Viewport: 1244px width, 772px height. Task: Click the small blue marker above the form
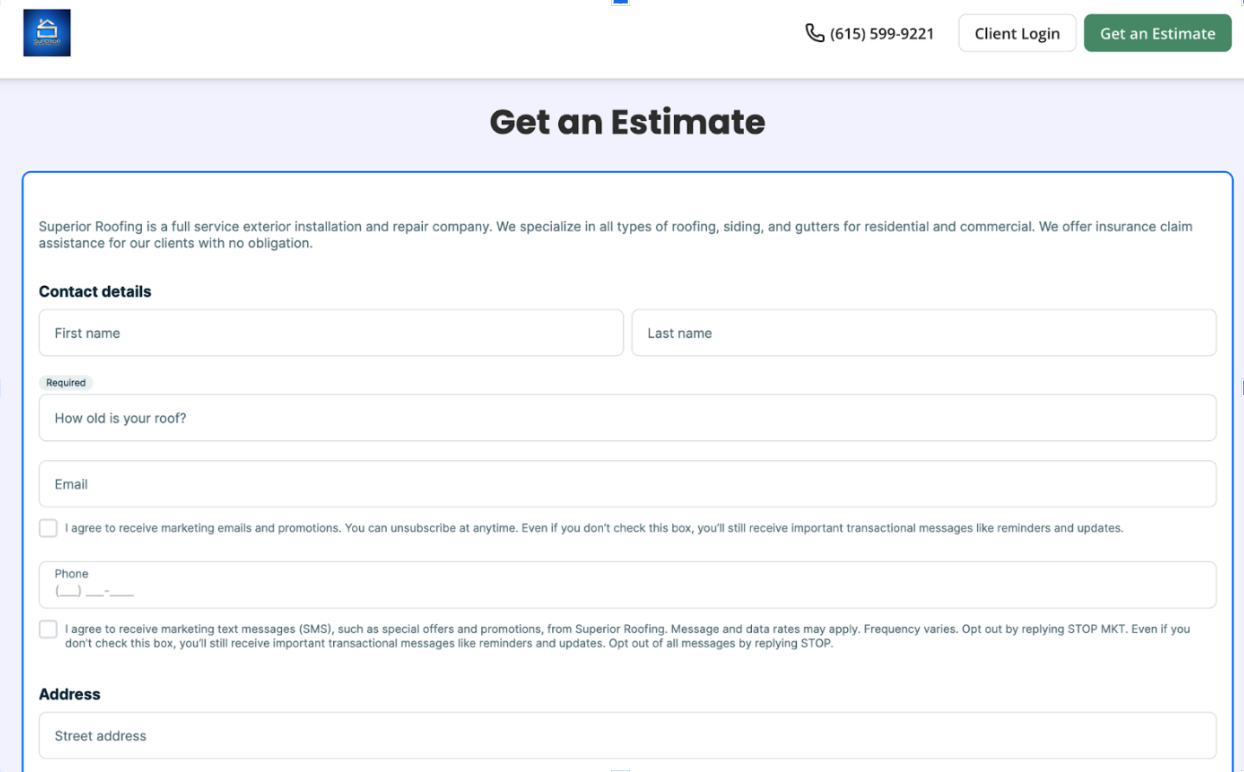619,4
